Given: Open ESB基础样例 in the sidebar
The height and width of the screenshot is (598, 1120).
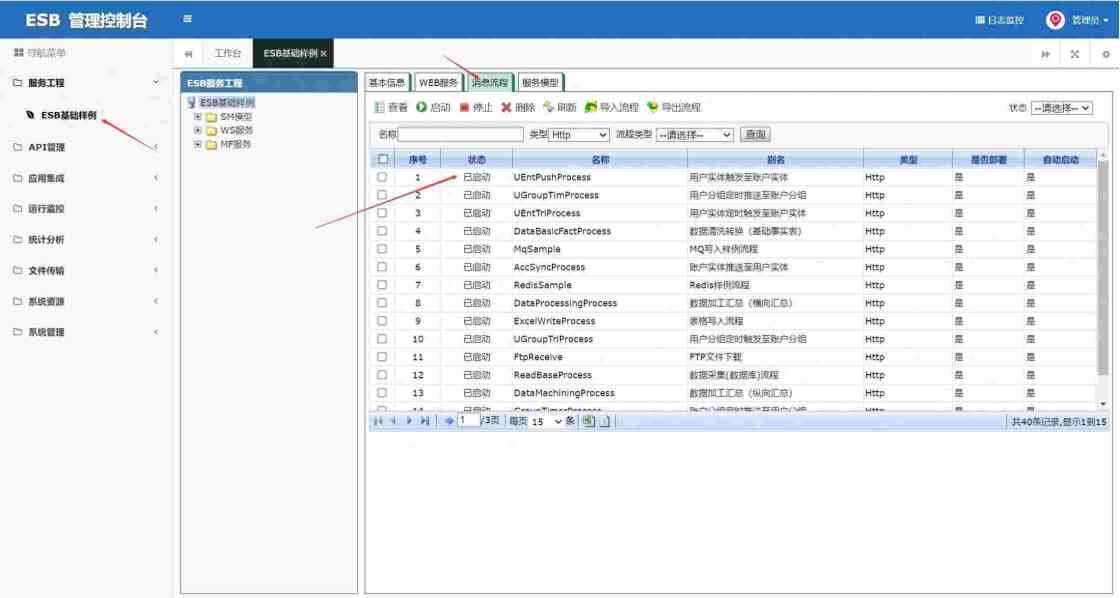Looking at the screenshot, I should [69, 115].
